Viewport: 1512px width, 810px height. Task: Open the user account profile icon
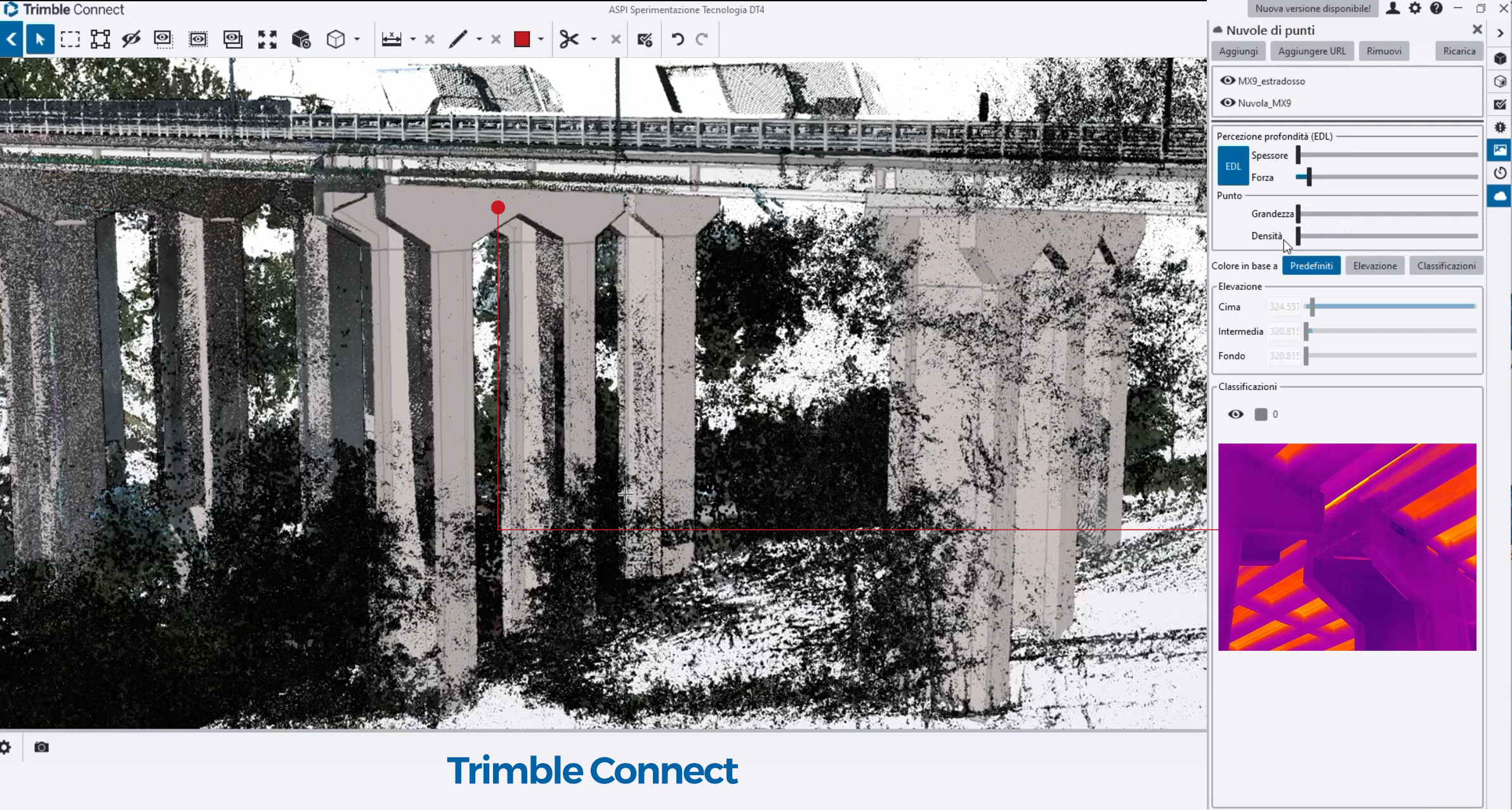1393,8
